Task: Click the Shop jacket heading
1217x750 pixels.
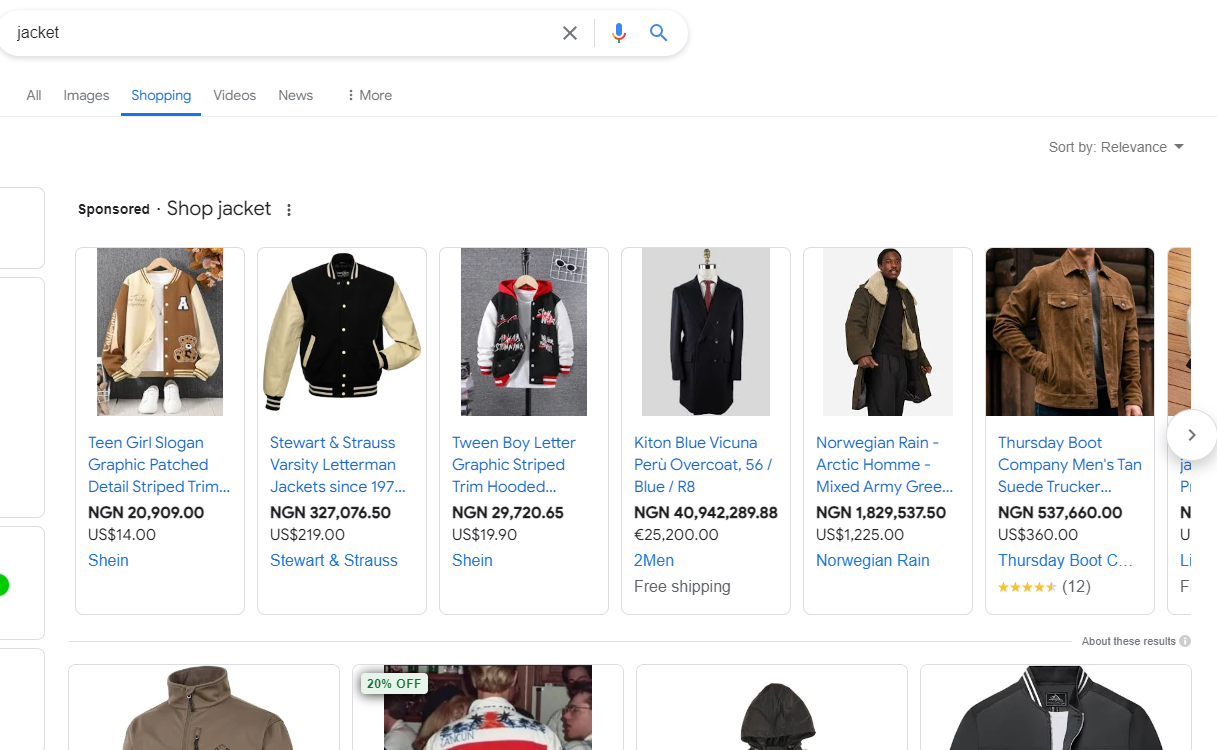Action: (x=219, y=209)
